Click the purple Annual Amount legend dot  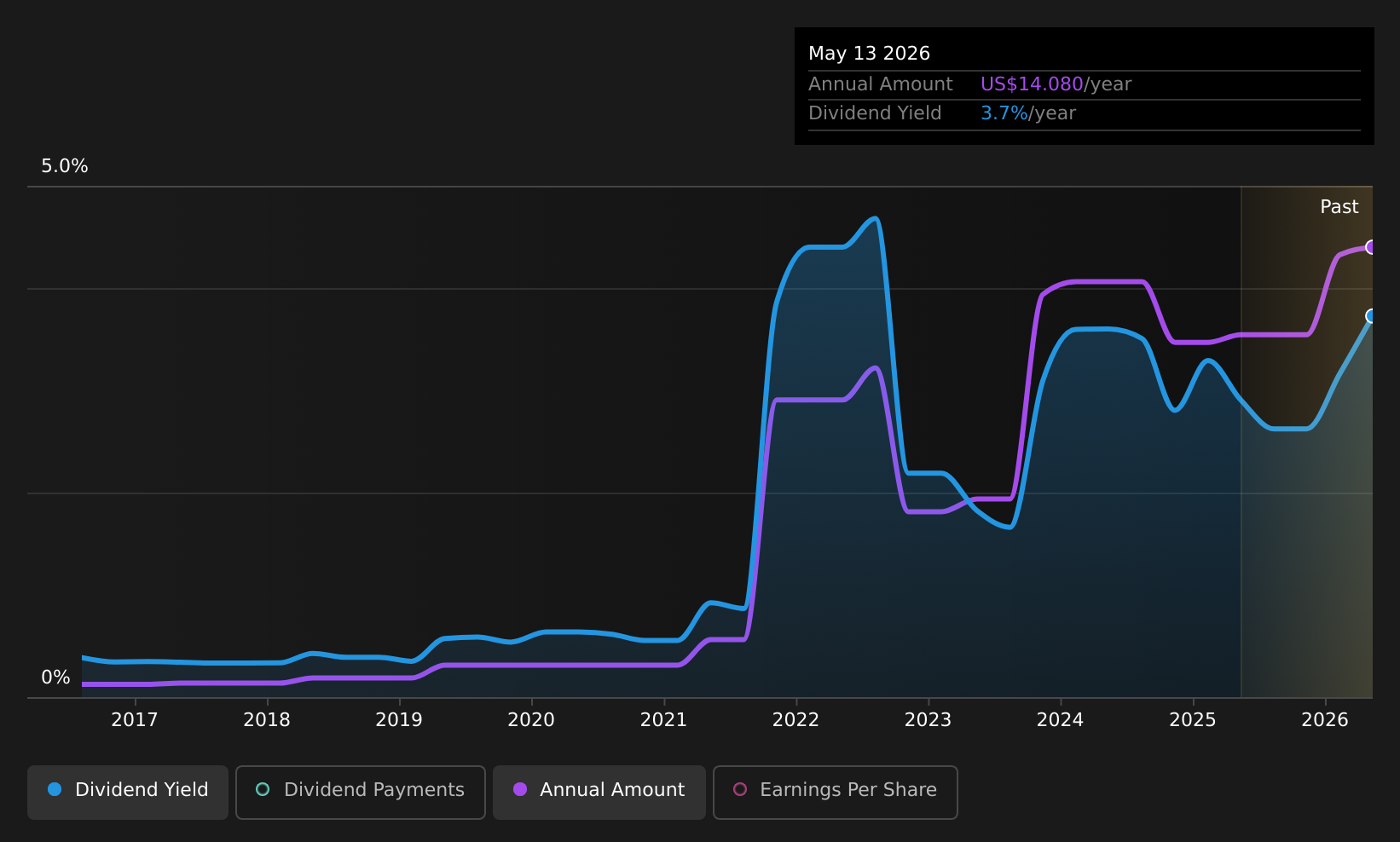(x=519, y=789)
